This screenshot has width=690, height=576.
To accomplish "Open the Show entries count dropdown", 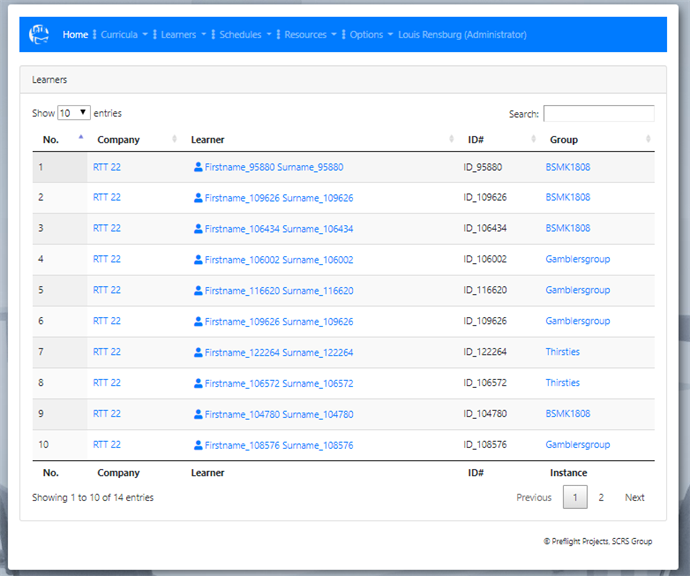I will click(74, 113).
